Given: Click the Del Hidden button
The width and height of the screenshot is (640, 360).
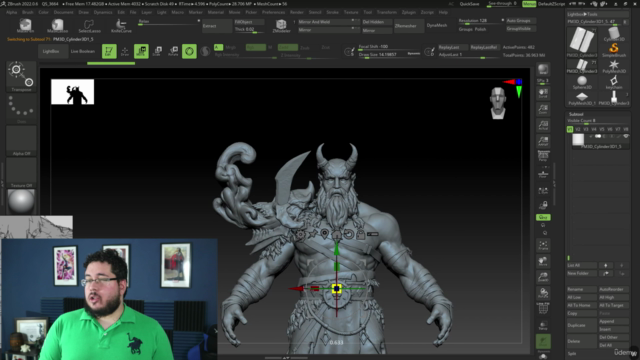Looking at the screenshot, I should coord(377,22).
